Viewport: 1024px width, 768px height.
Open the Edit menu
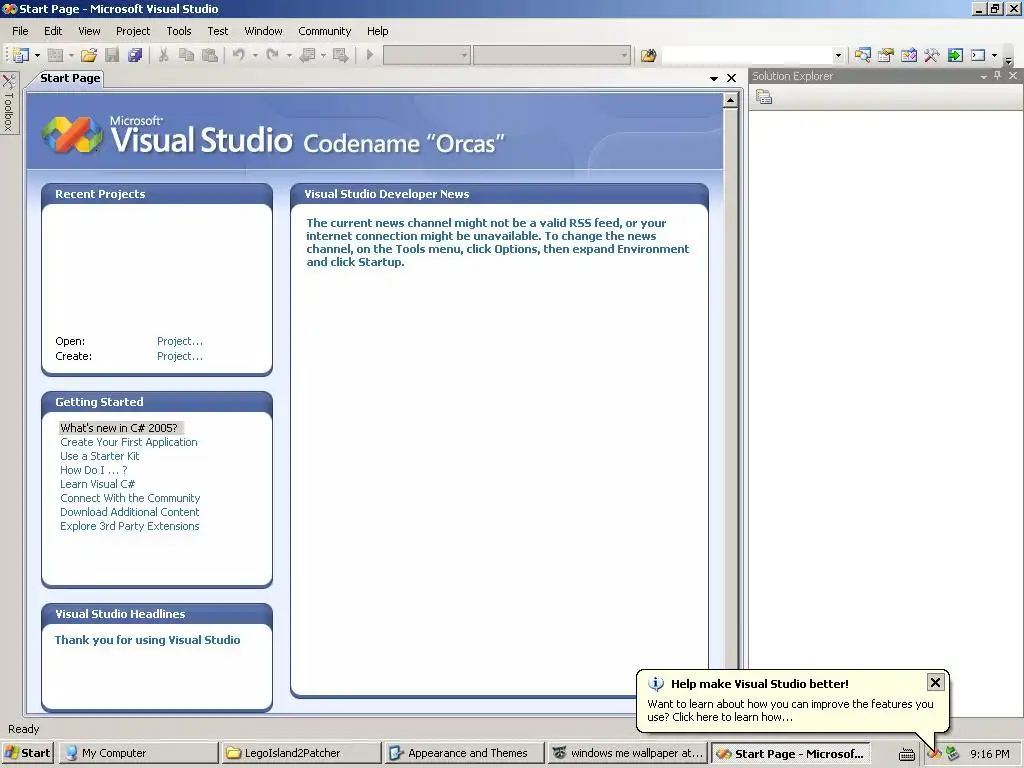coord(53,31)
